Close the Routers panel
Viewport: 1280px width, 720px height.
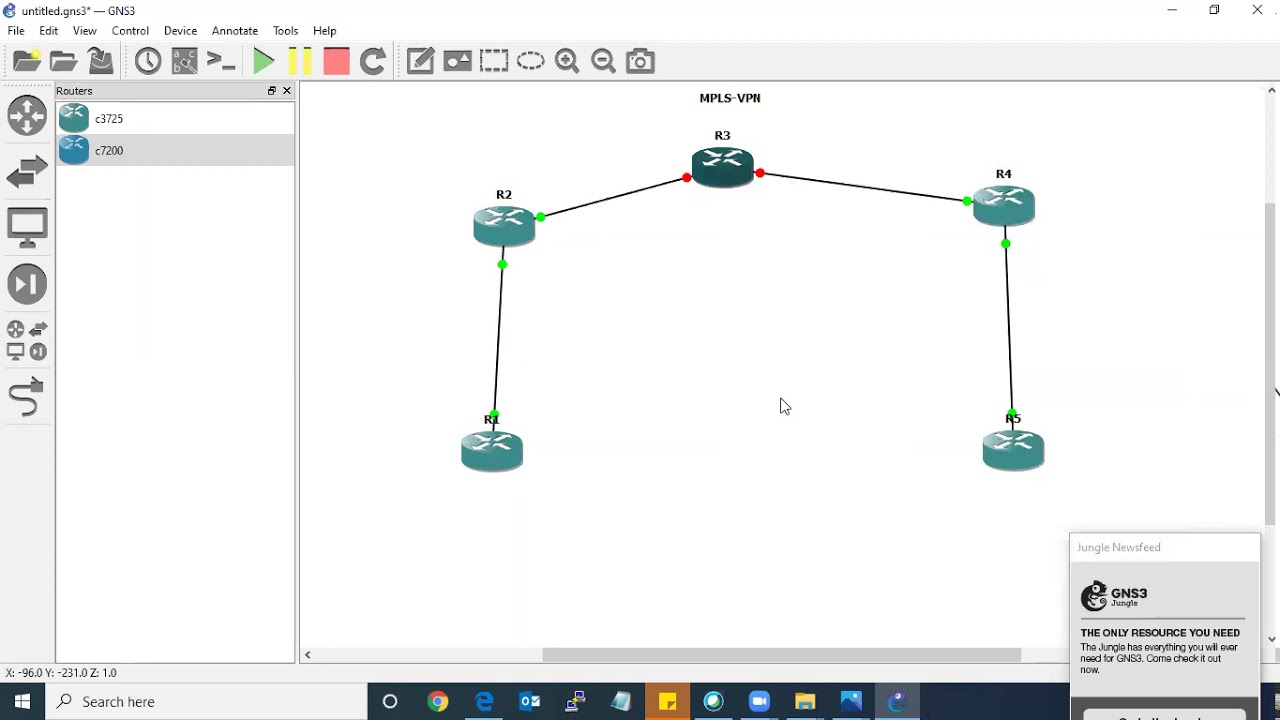coord(287,91)
